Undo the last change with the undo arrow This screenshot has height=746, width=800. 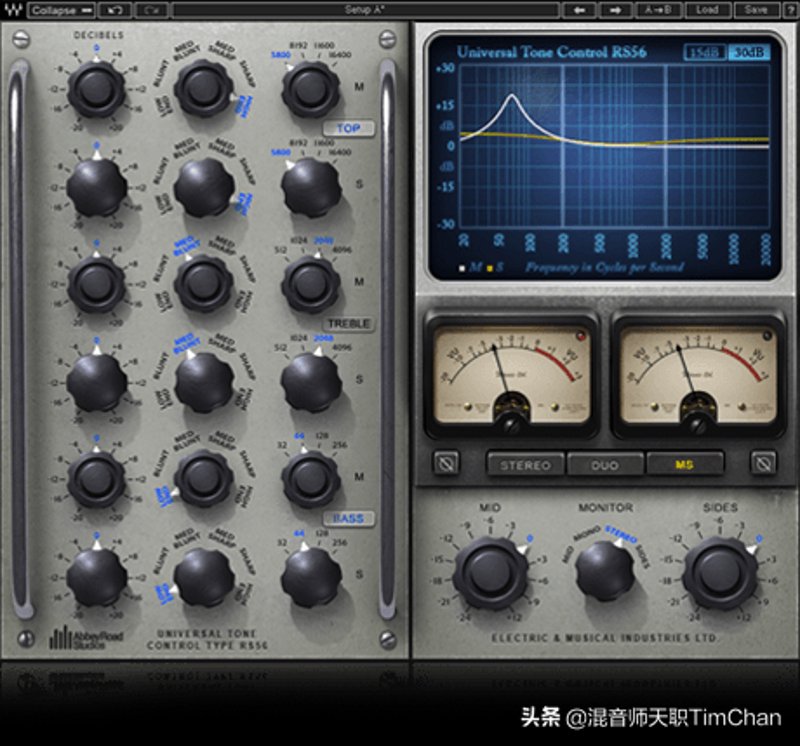coord(115,10)
